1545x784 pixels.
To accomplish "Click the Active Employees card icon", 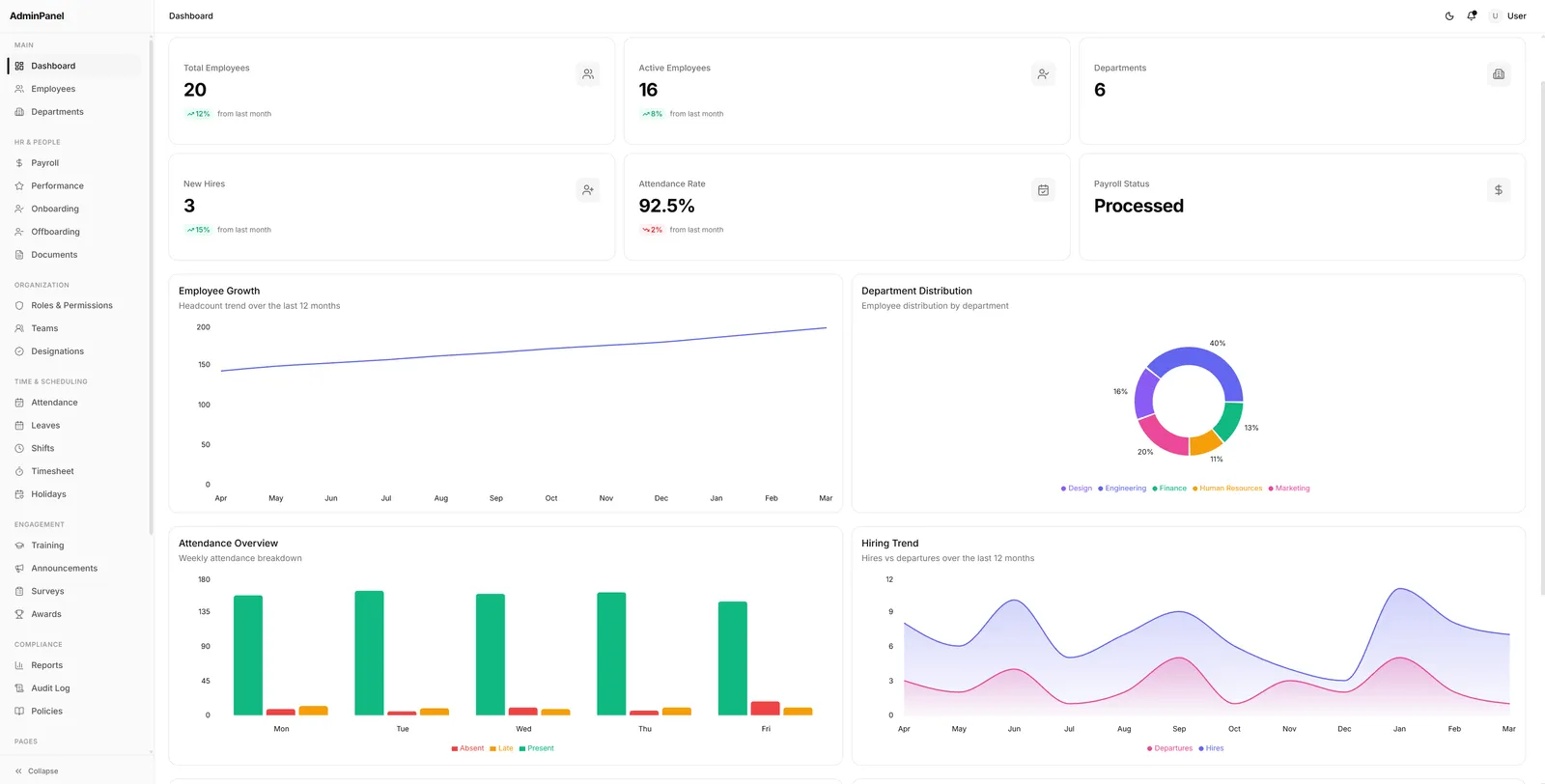I will point(1043,74).
